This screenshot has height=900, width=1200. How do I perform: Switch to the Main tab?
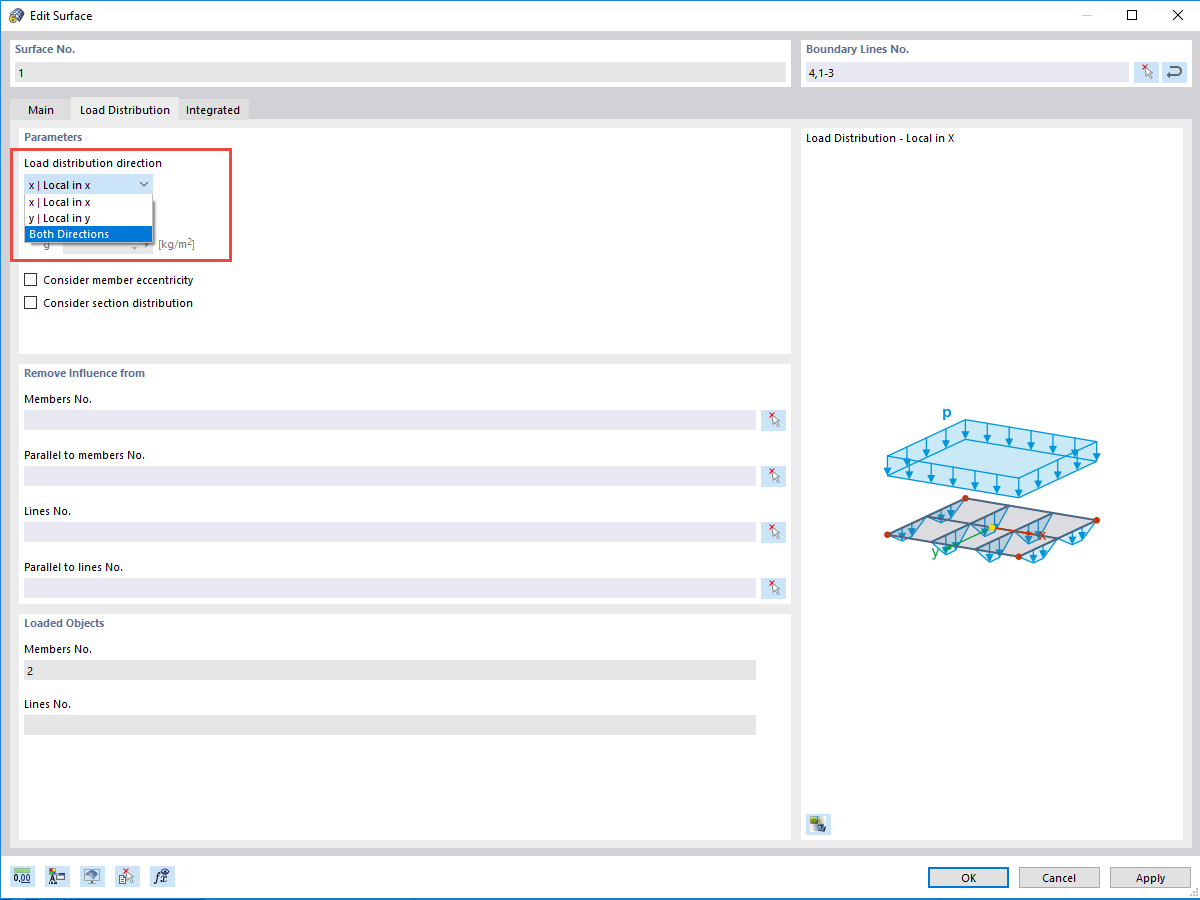click(x=41, y=110)
